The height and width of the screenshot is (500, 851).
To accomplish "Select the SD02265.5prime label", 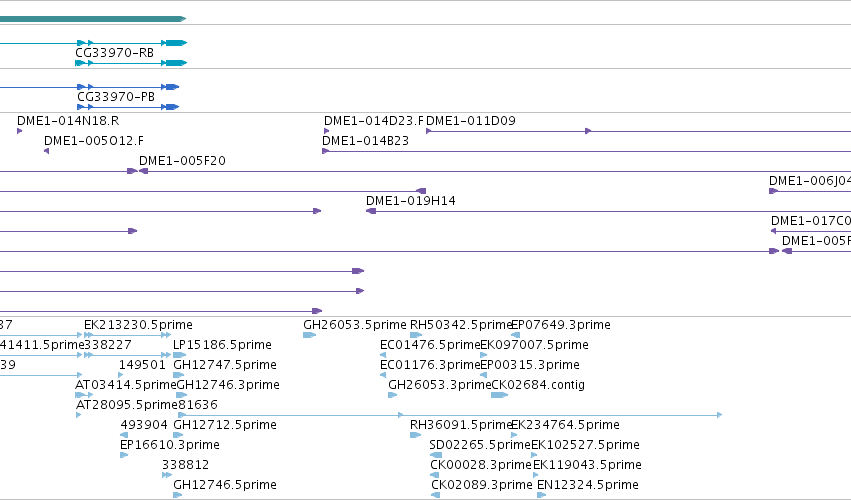I will 480,445.
